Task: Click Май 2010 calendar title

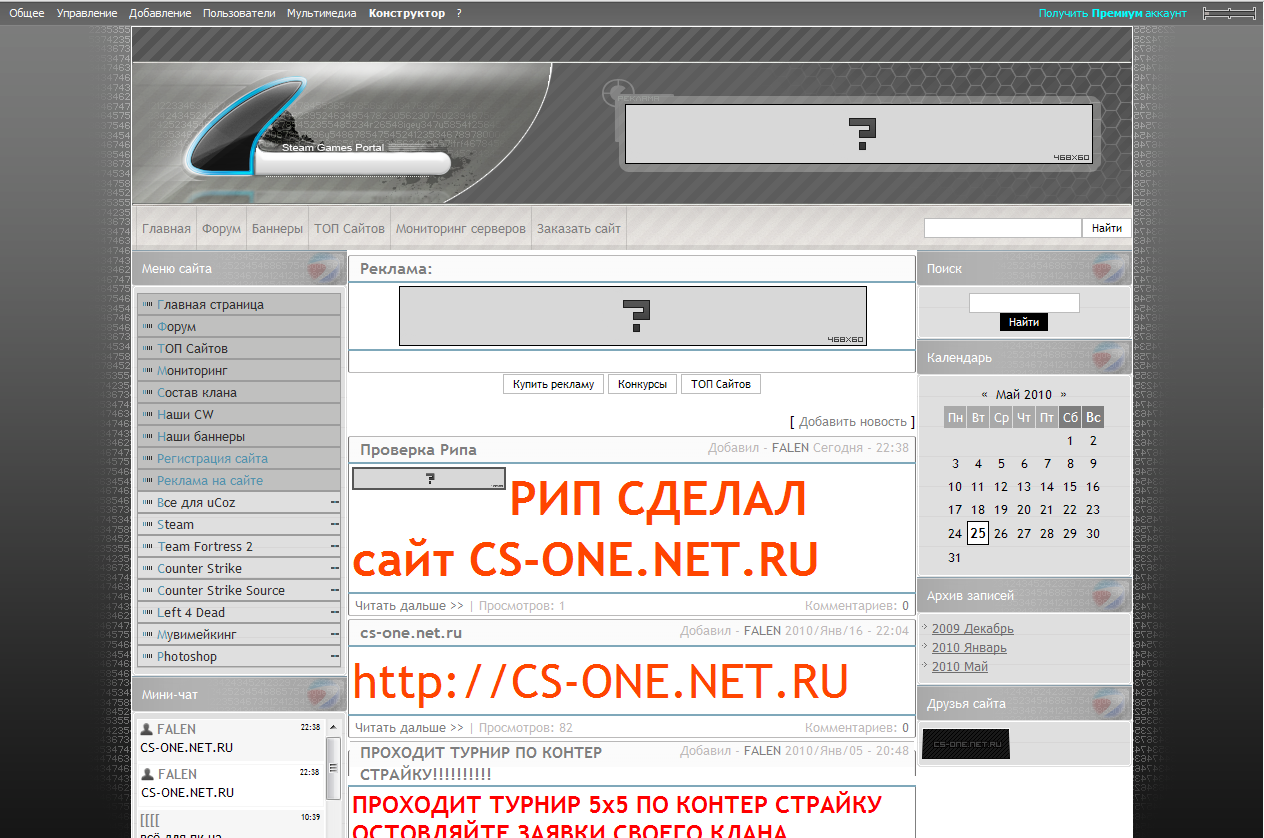Action: click(1024, 395)
